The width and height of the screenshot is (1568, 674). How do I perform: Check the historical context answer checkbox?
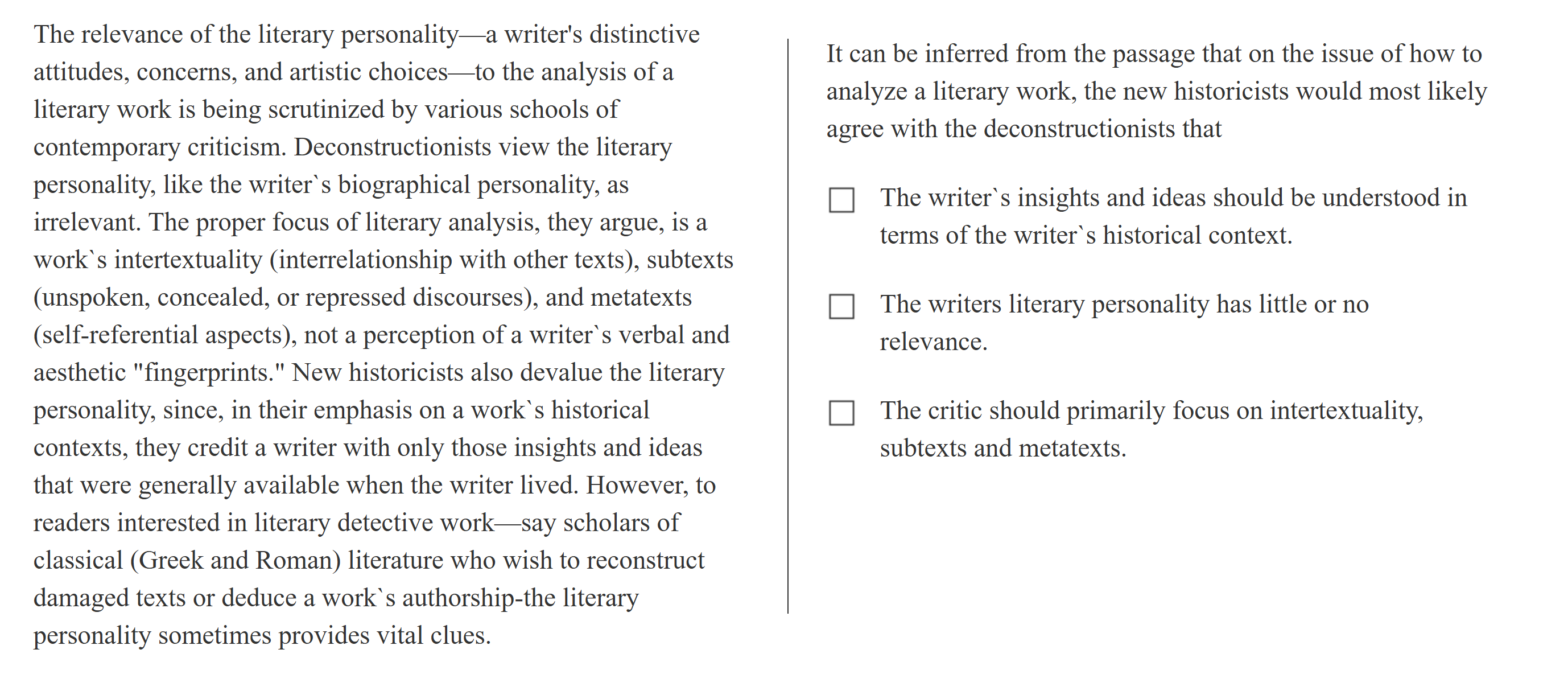tap(841, 200)
